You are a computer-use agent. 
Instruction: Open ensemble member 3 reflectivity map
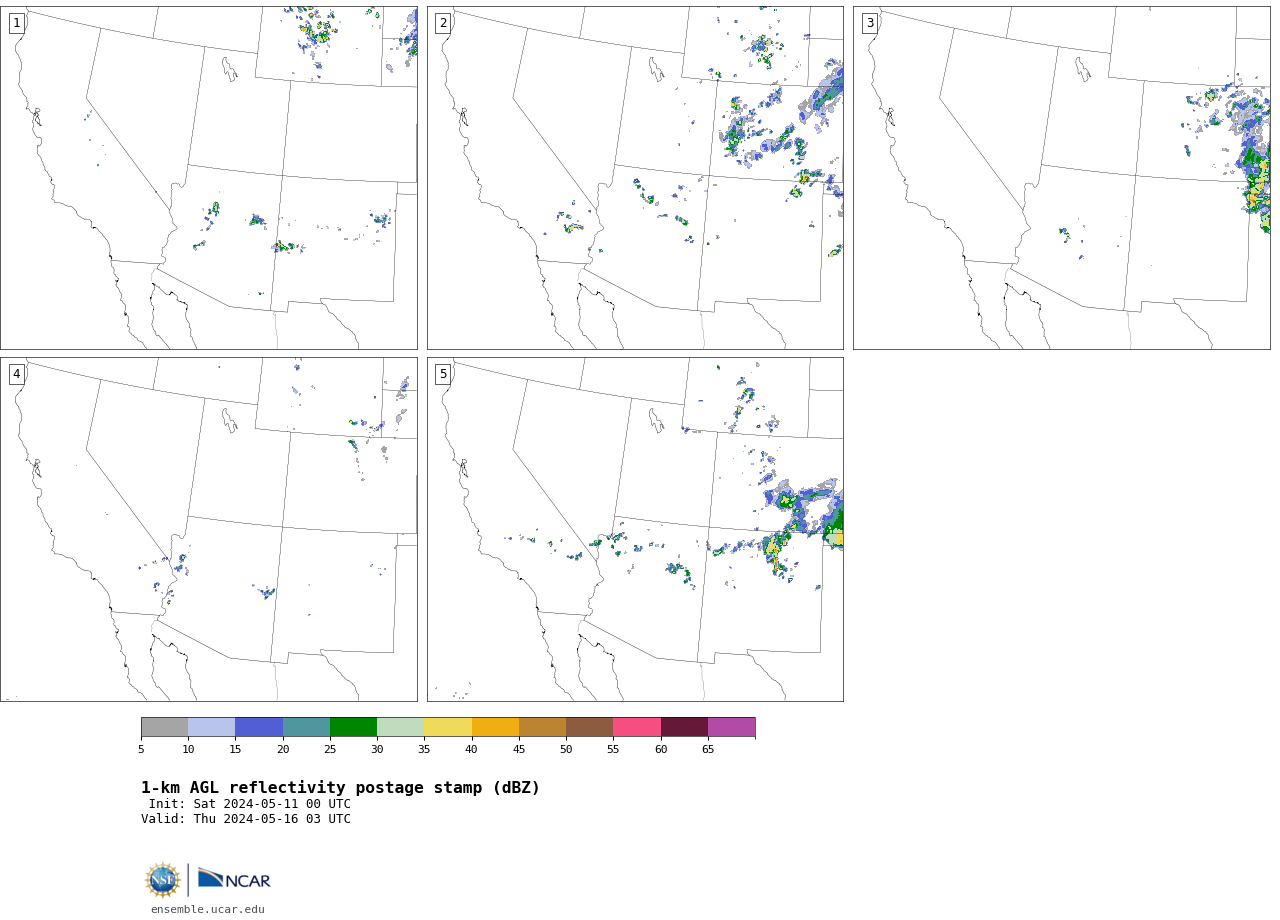click(1062, 178)
